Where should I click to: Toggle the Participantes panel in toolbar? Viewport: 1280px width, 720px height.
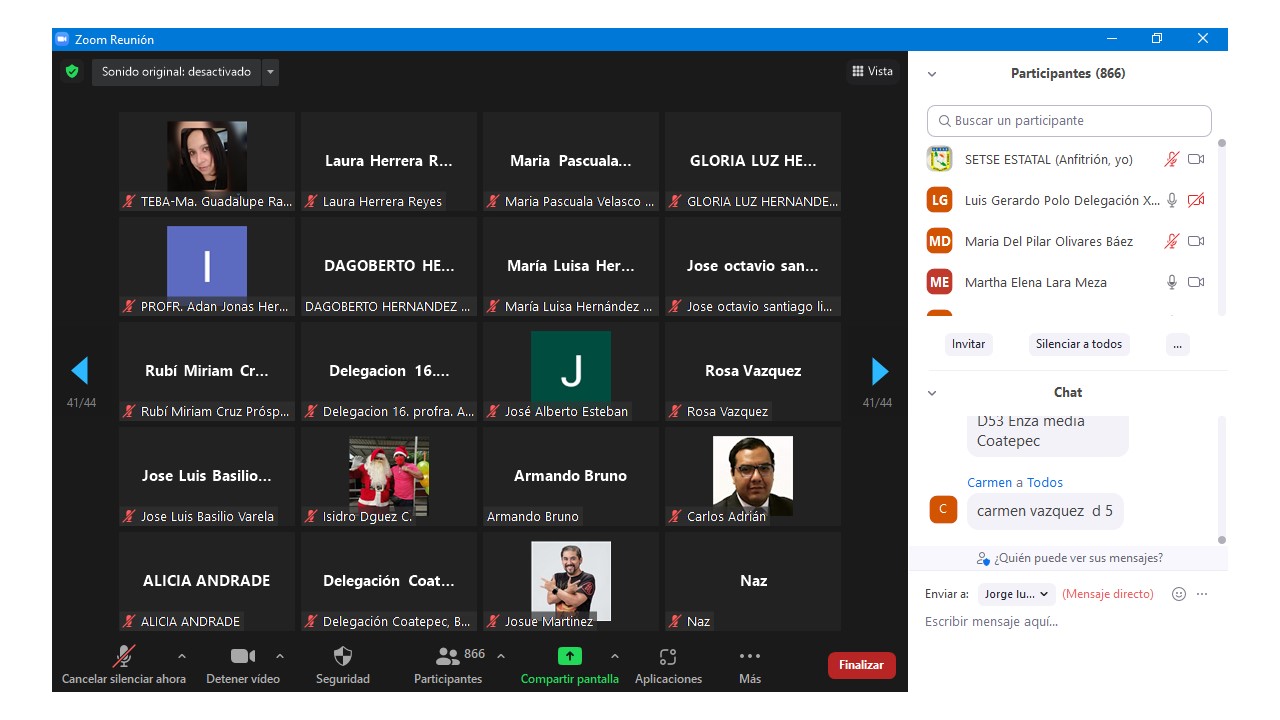(448, 665)
